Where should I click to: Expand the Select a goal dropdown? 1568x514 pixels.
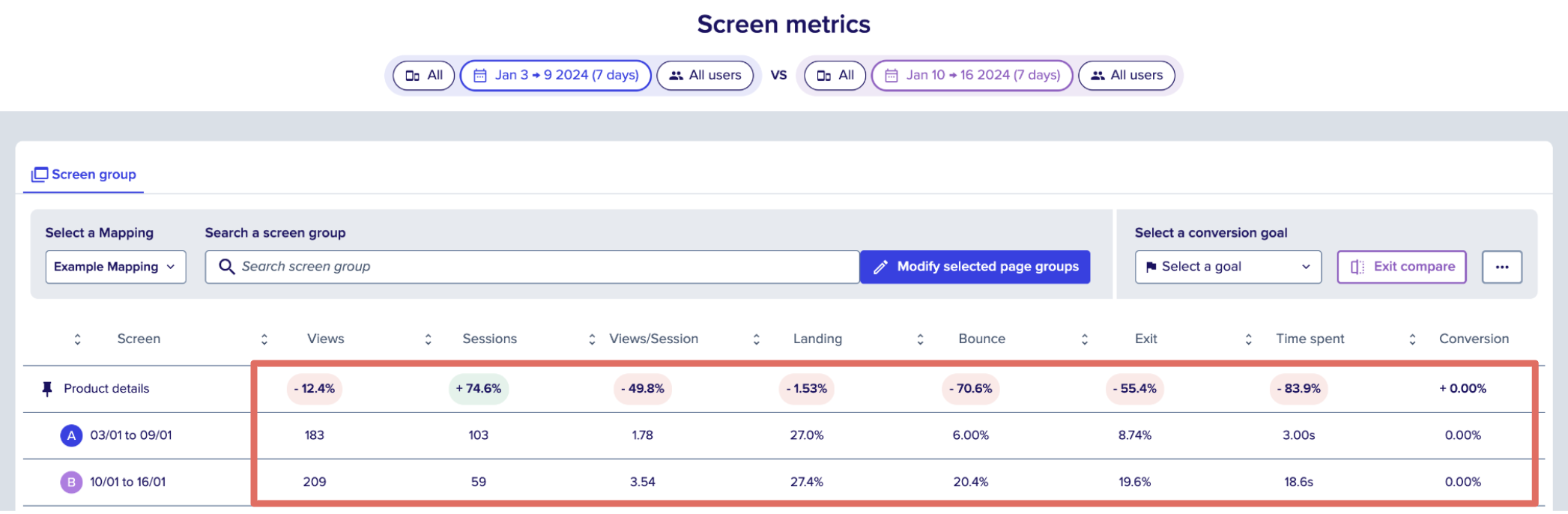(x=1228, y=267)
